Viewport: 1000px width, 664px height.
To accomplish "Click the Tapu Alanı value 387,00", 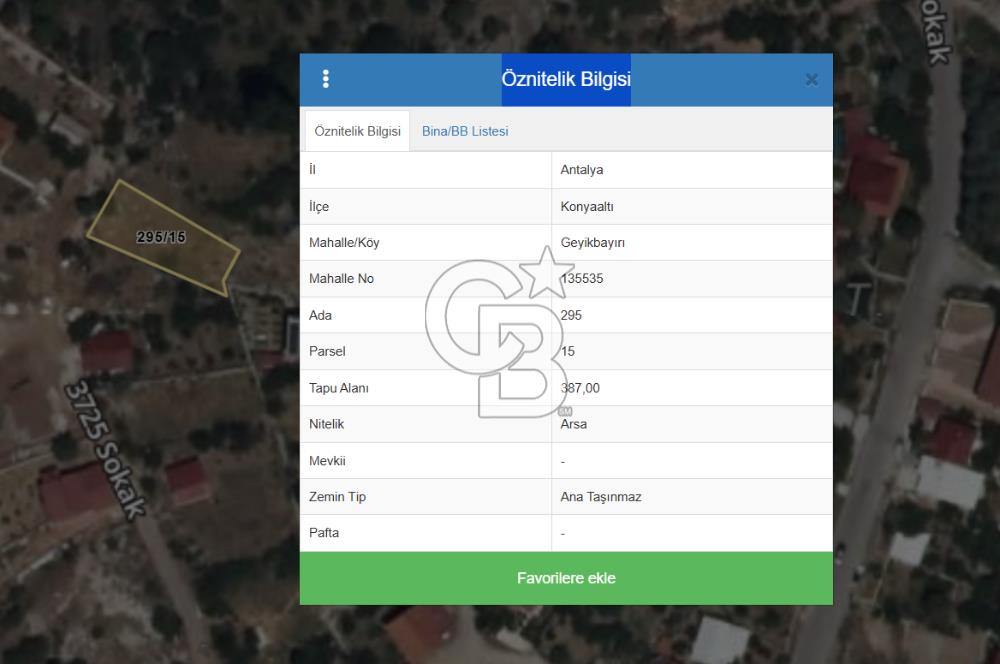I will click(x=580, y=388).
